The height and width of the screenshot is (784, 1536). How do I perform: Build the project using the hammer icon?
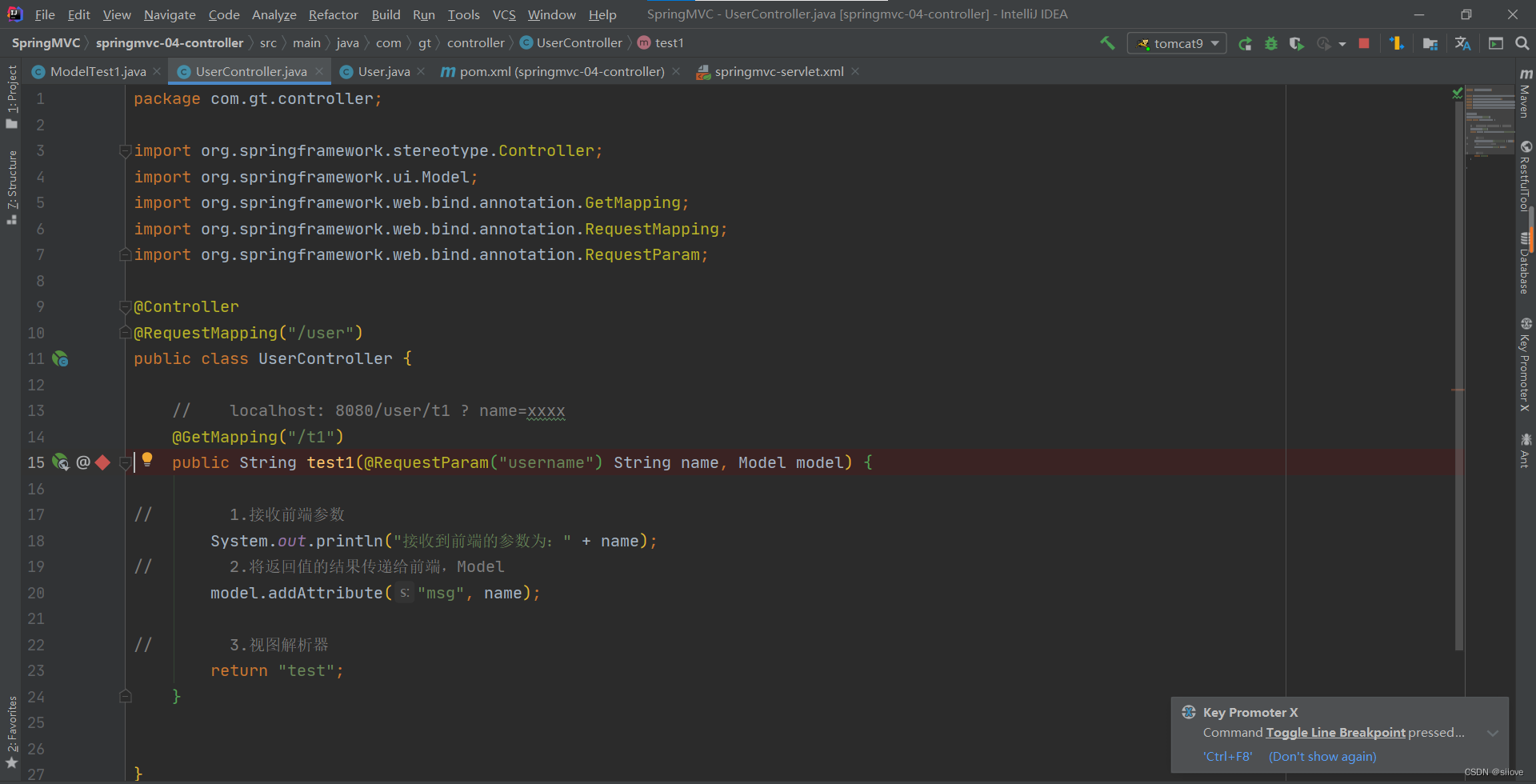pyautogui.click(x=1107, y=42)
